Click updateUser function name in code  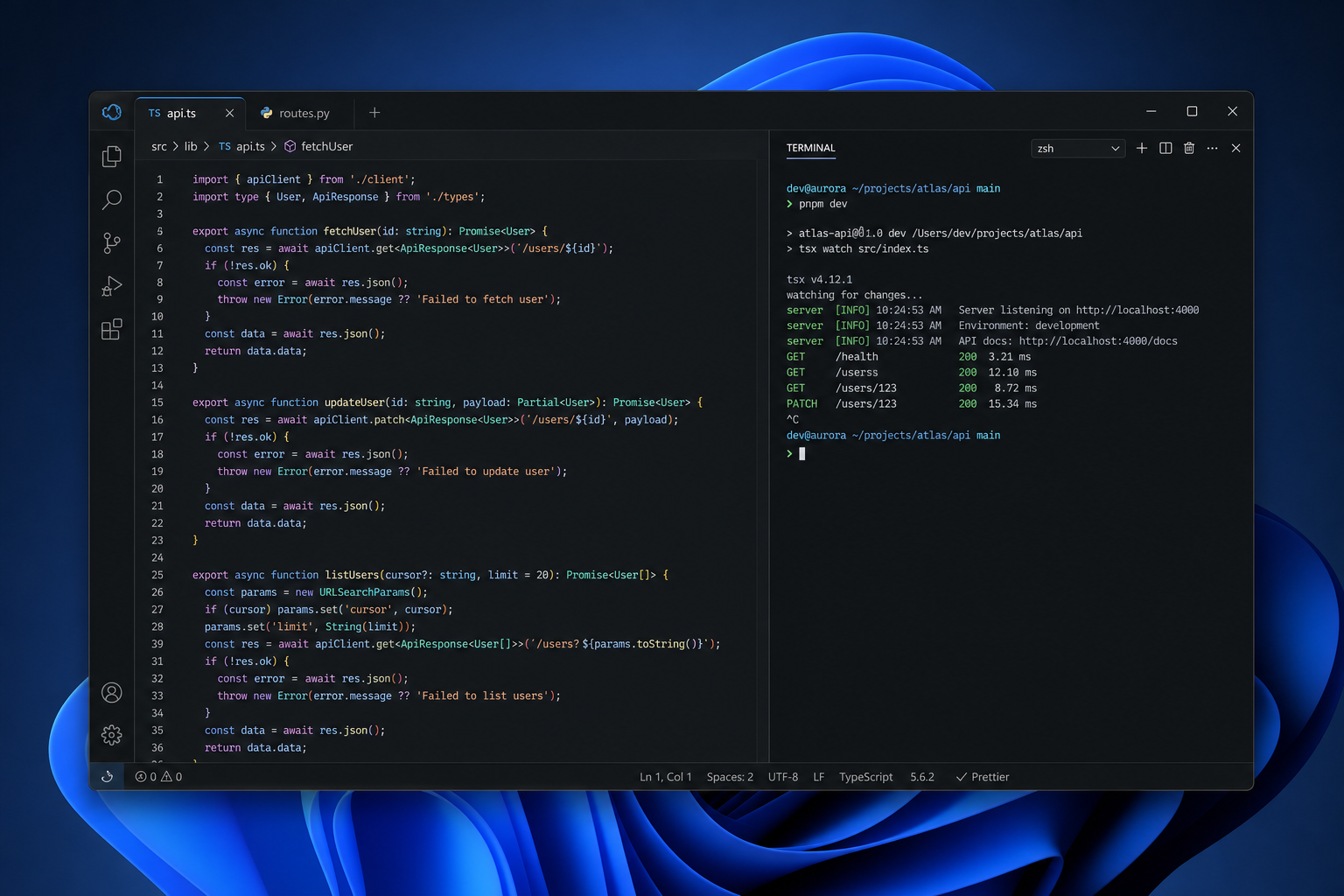354,402
